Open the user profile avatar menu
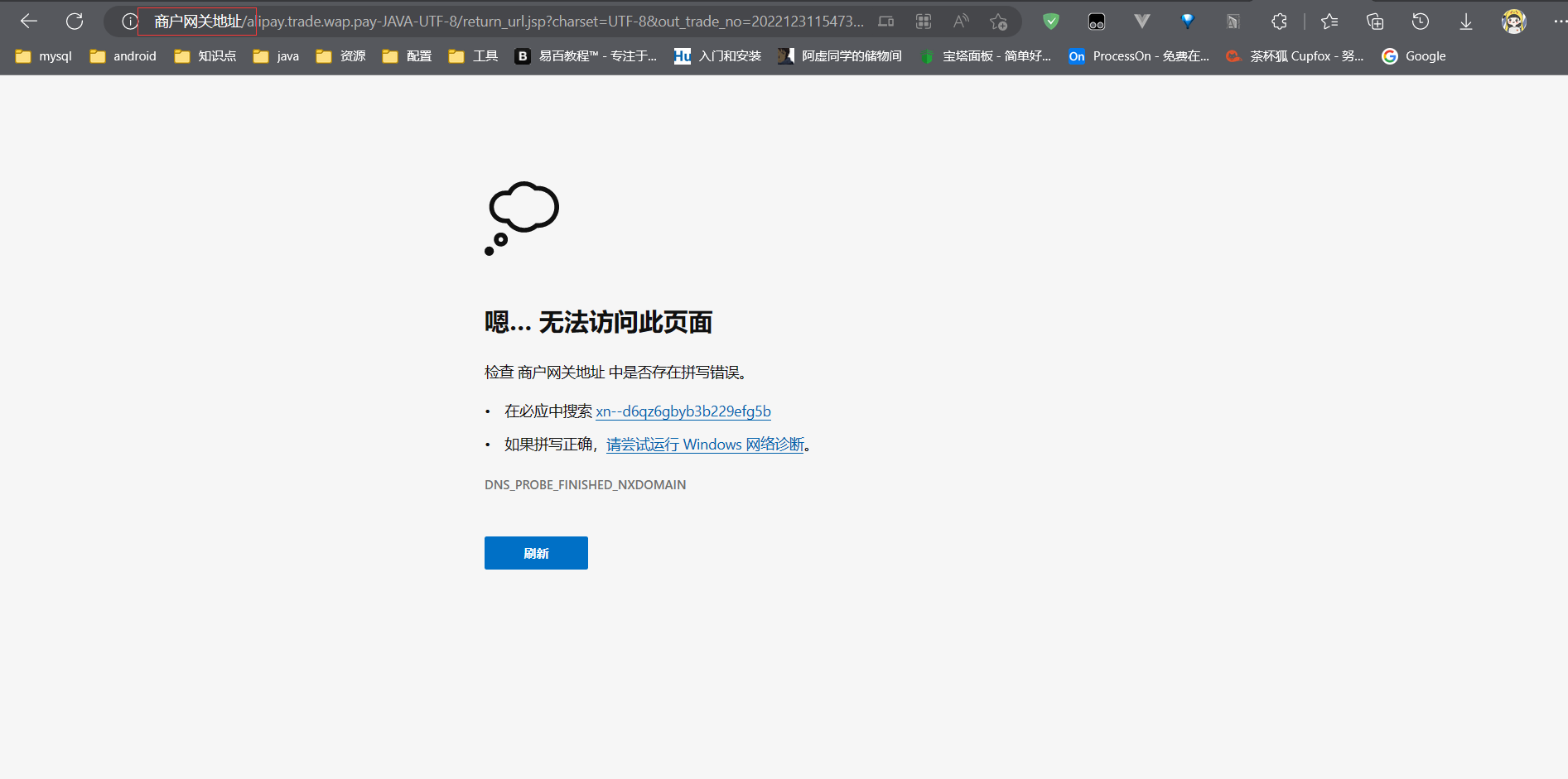Image resolution: width=1568 pixels, height=779 pixels. (1514, 22)
